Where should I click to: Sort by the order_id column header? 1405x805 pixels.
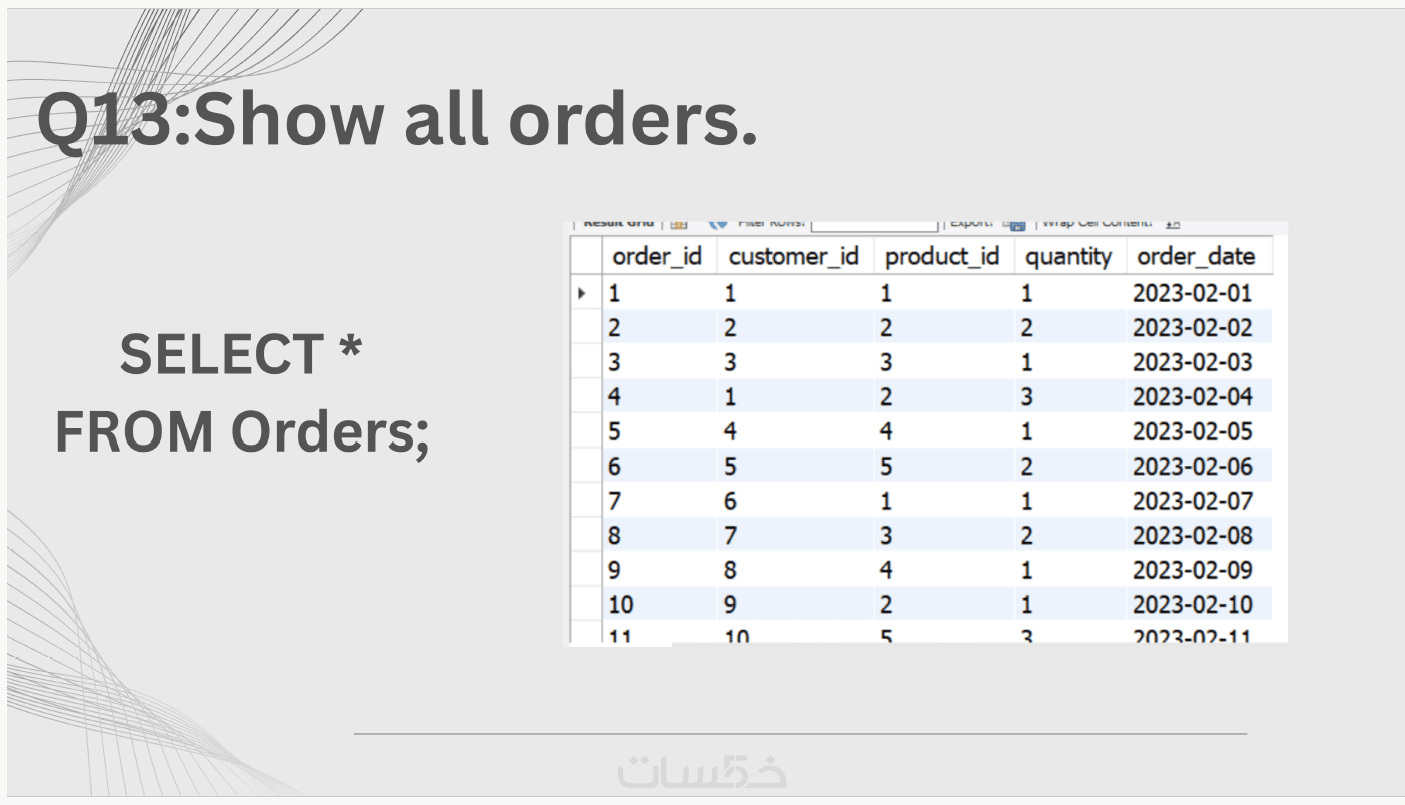click(657, 257)
